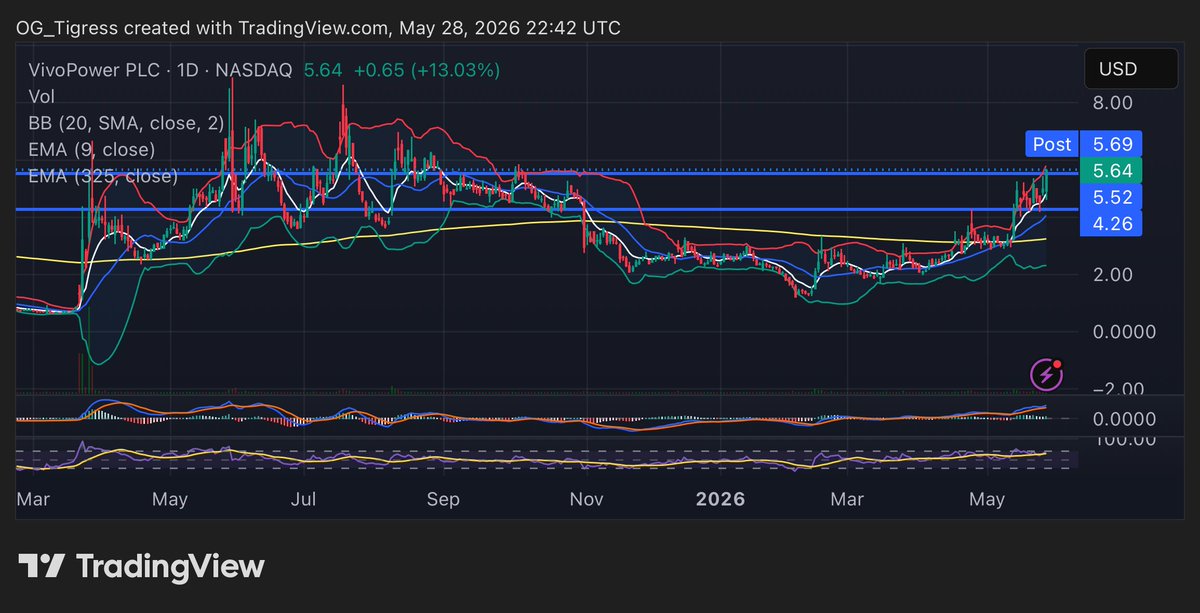Viewport: 1200px width, 613px height.
Task: Open the TradingView logo link
Action: coord(142,567)
